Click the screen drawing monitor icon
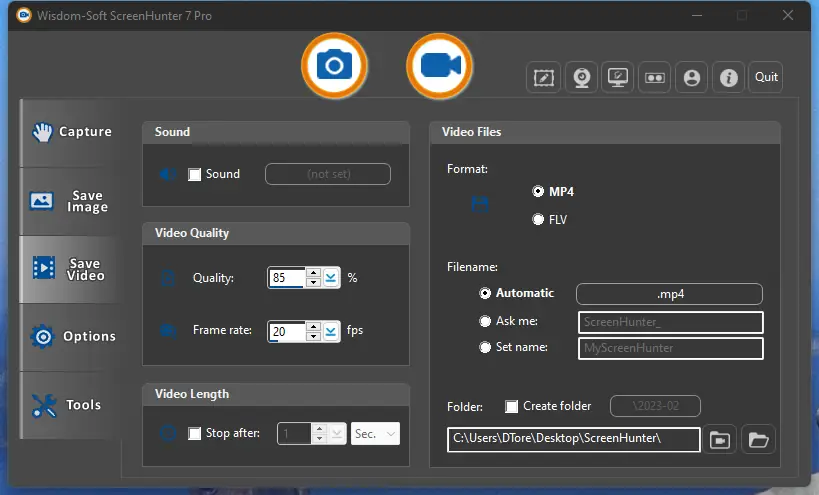 tap(618, 77)
